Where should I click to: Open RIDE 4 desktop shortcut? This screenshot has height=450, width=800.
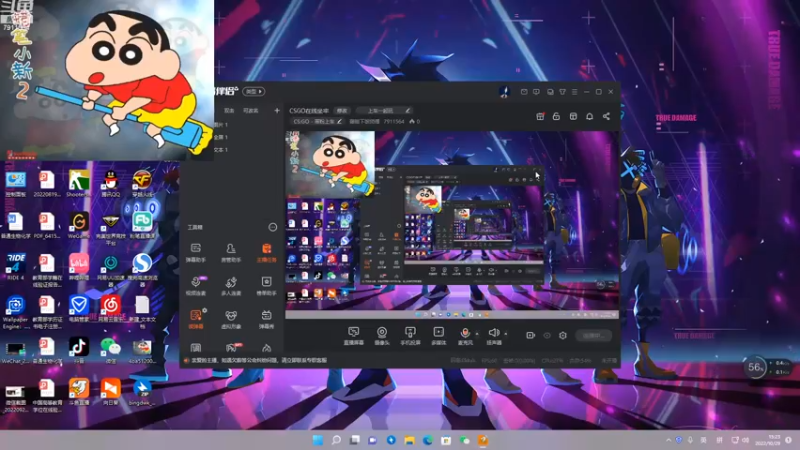tap(15, 267)
